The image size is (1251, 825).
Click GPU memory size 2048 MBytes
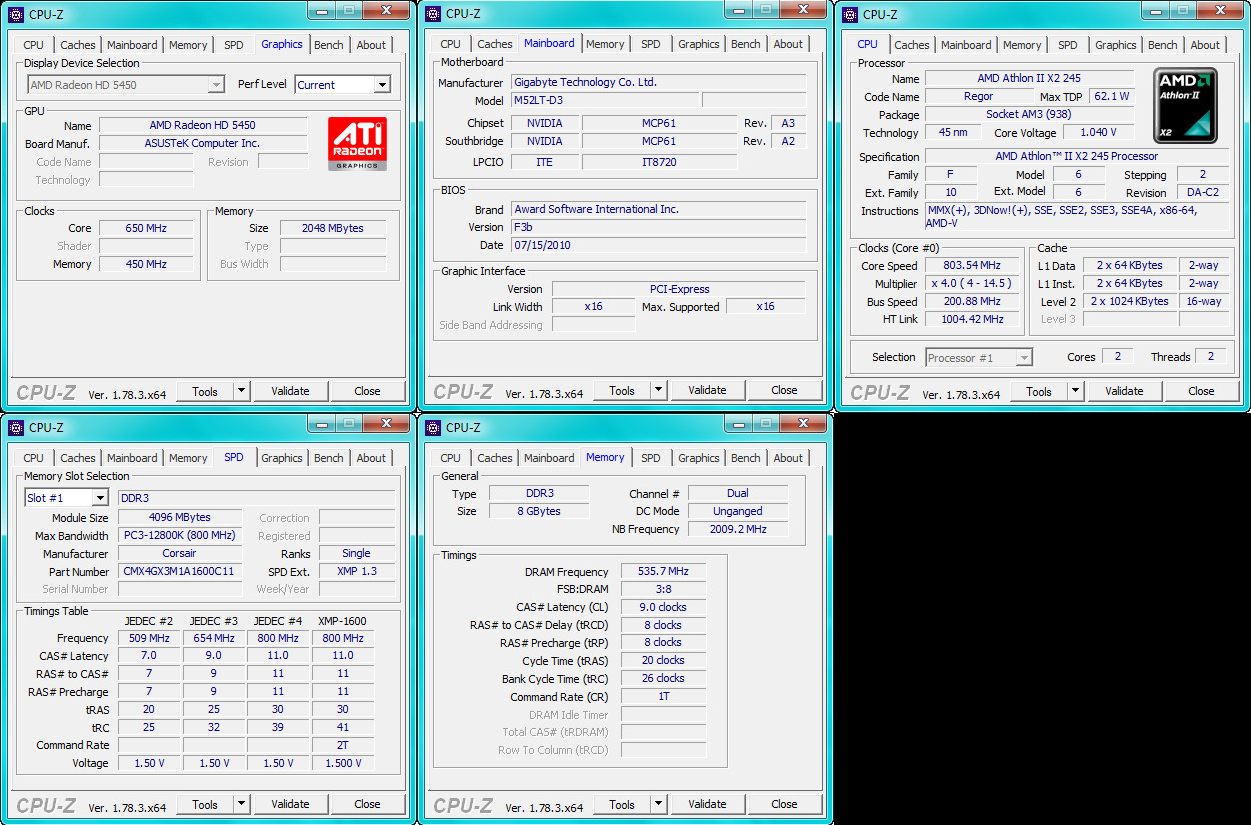(333, 228)
